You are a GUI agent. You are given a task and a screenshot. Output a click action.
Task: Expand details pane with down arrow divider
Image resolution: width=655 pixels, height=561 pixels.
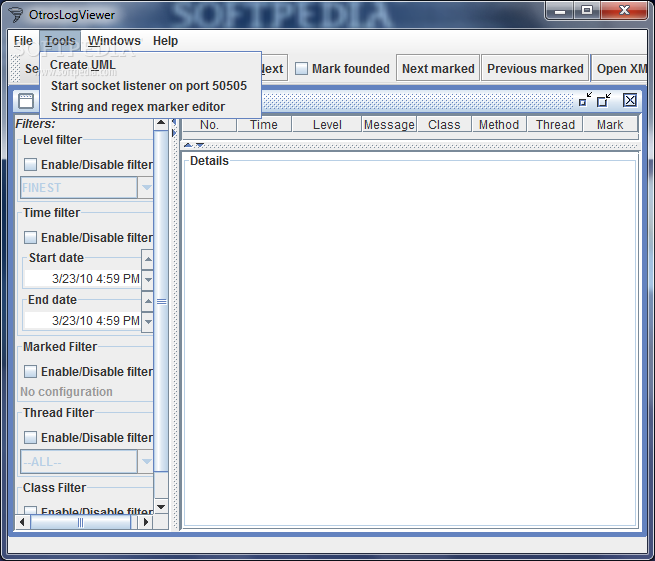[200, 145]
